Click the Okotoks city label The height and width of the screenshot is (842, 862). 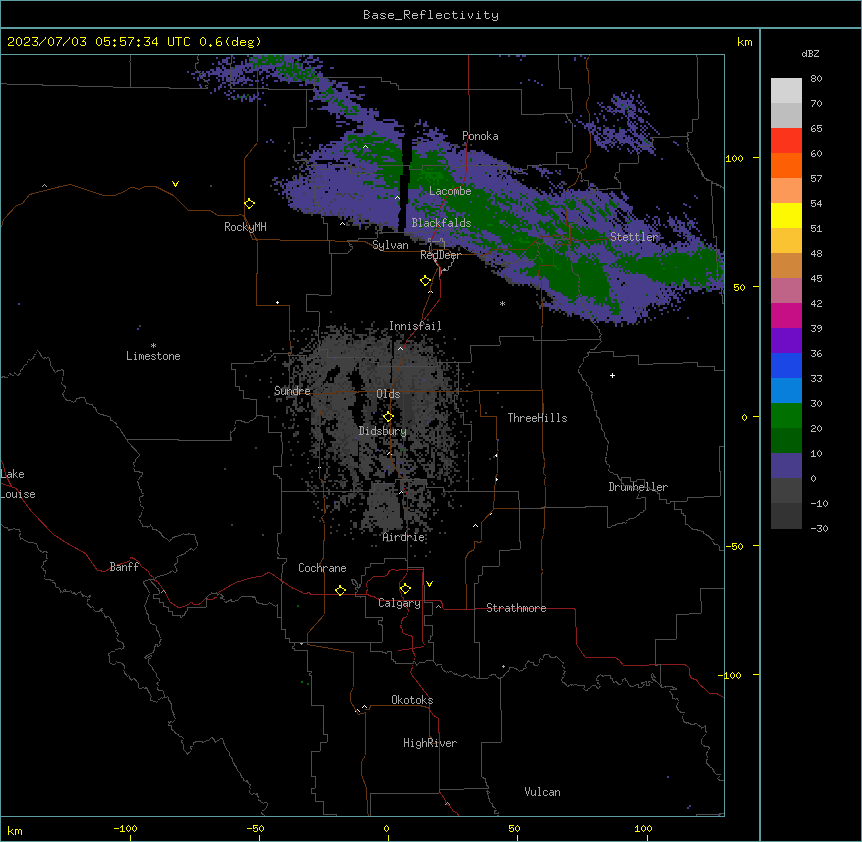pos(412,700)
